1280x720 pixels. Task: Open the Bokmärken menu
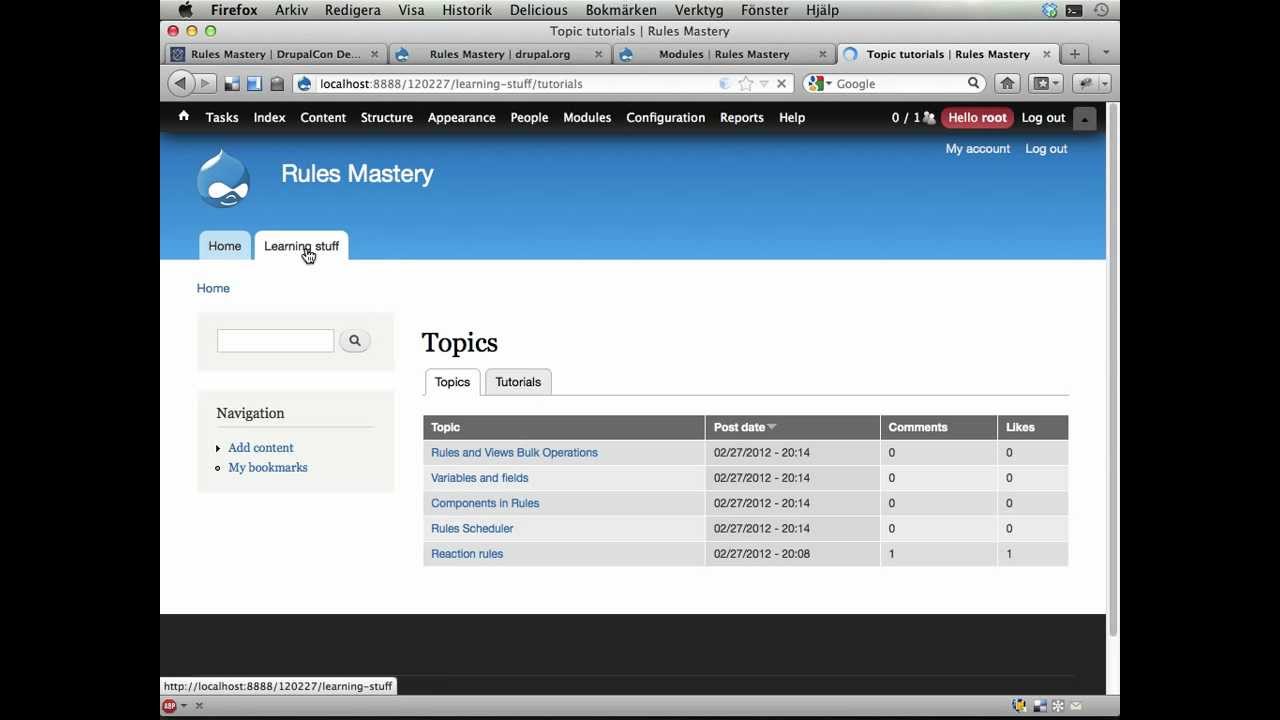click(621, 10)
